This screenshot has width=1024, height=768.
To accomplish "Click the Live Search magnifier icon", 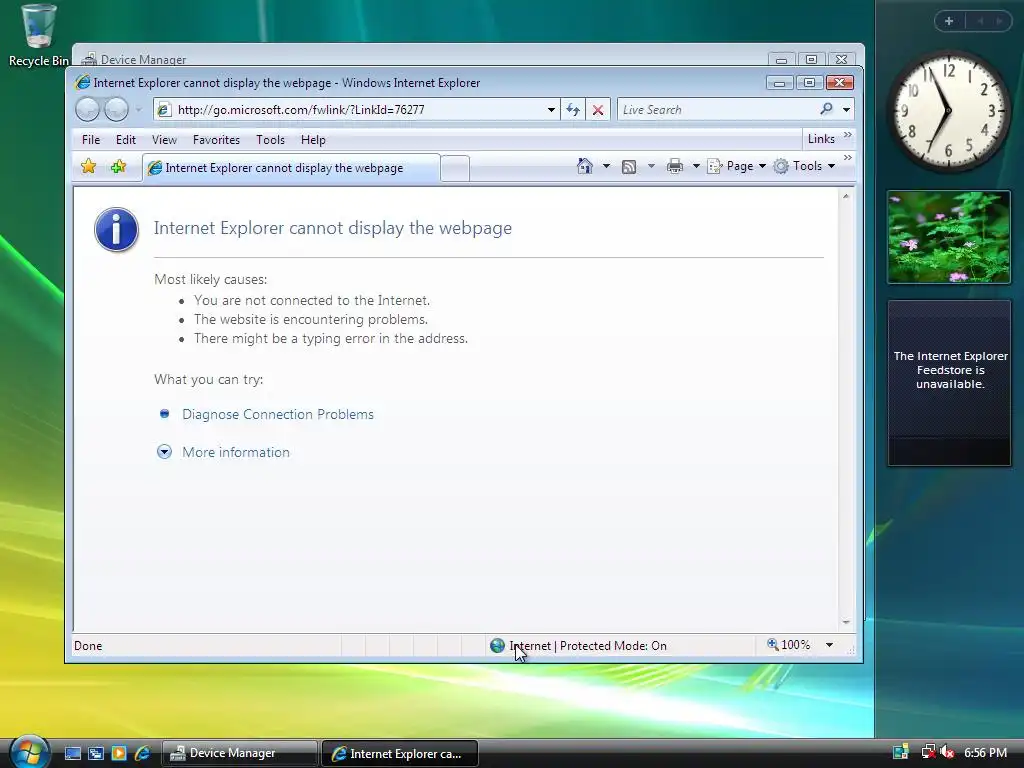I will click(827, 109).
